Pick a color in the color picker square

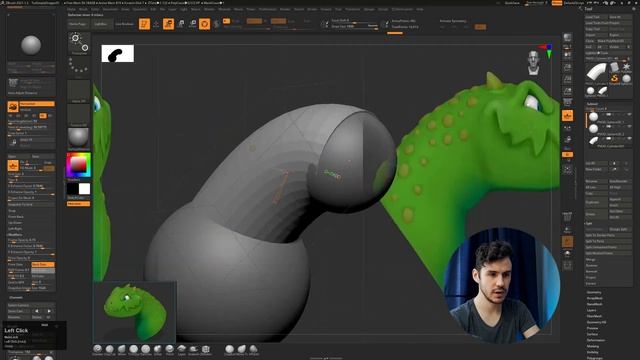(x=78, y=164)
